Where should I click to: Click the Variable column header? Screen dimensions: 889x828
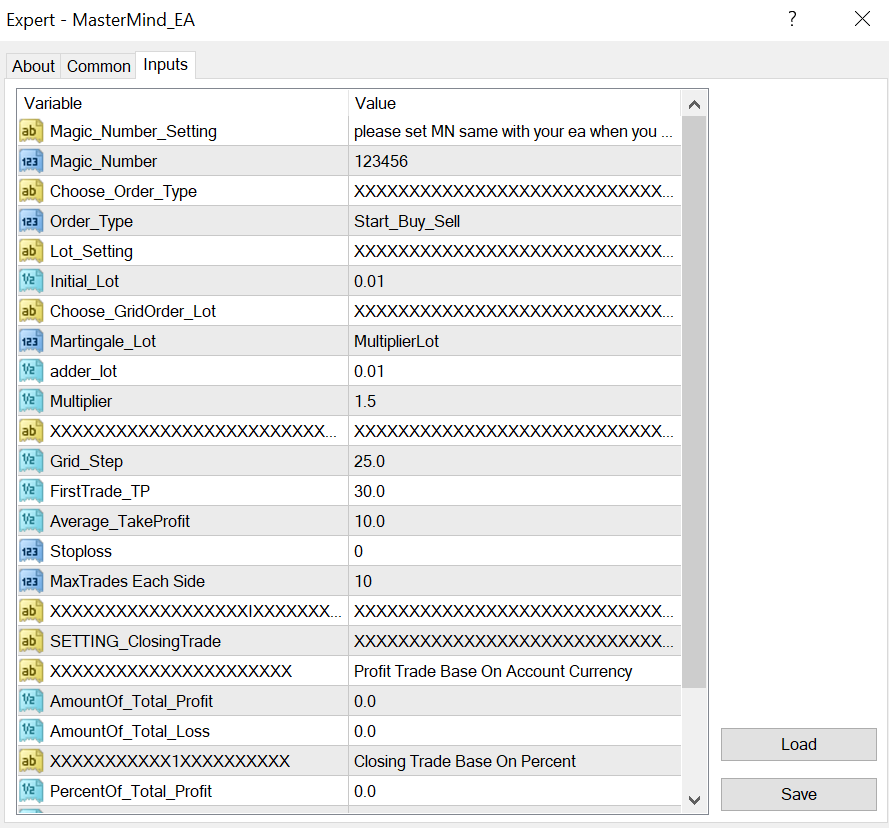pos(182,103)
